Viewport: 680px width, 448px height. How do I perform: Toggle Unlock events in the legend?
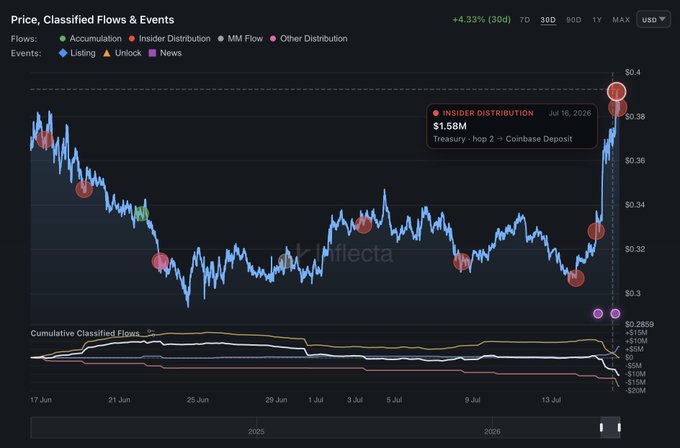pos(122,53)
